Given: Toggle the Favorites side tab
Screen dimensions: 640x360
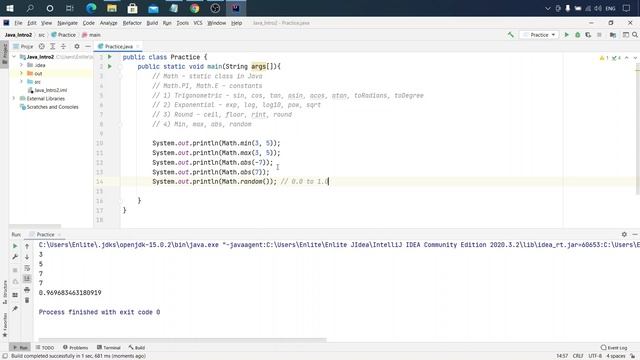Looking at the screenshot, I should pos(5,325).
